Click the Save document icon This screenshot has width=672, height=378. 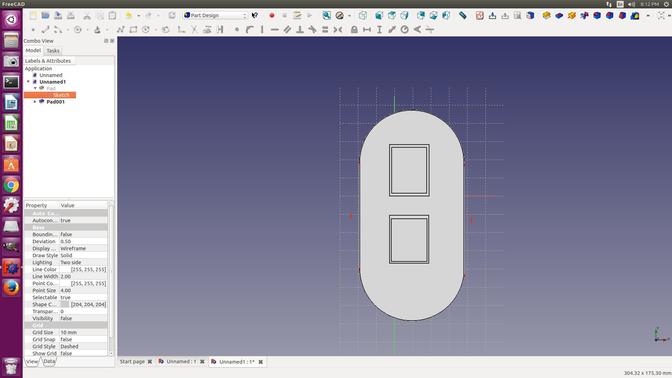point(58,15)
